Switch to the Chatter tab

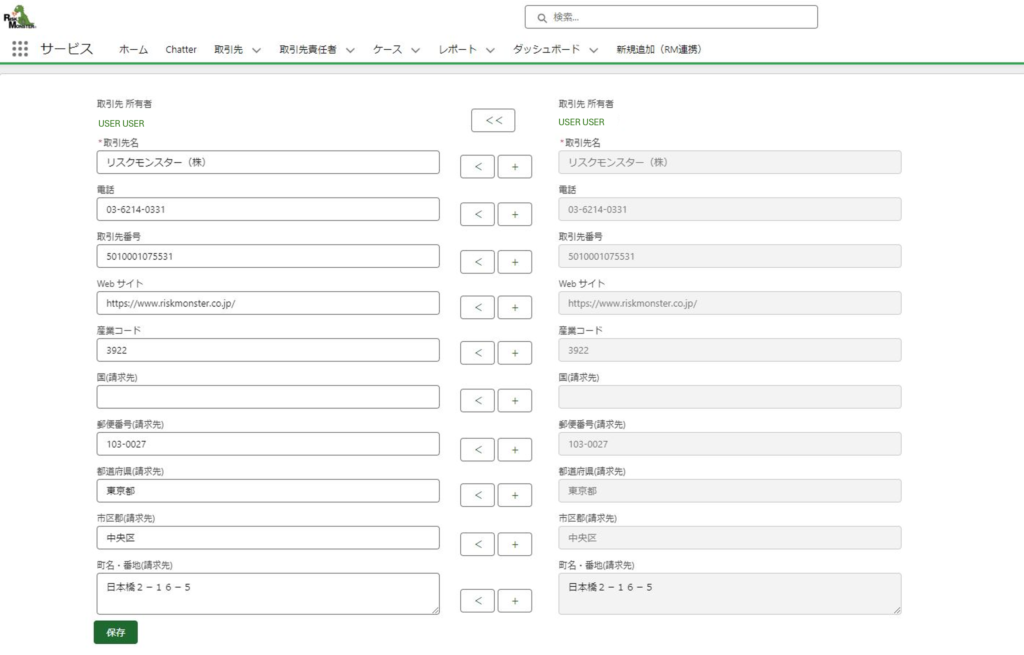[x=181, y=50]
